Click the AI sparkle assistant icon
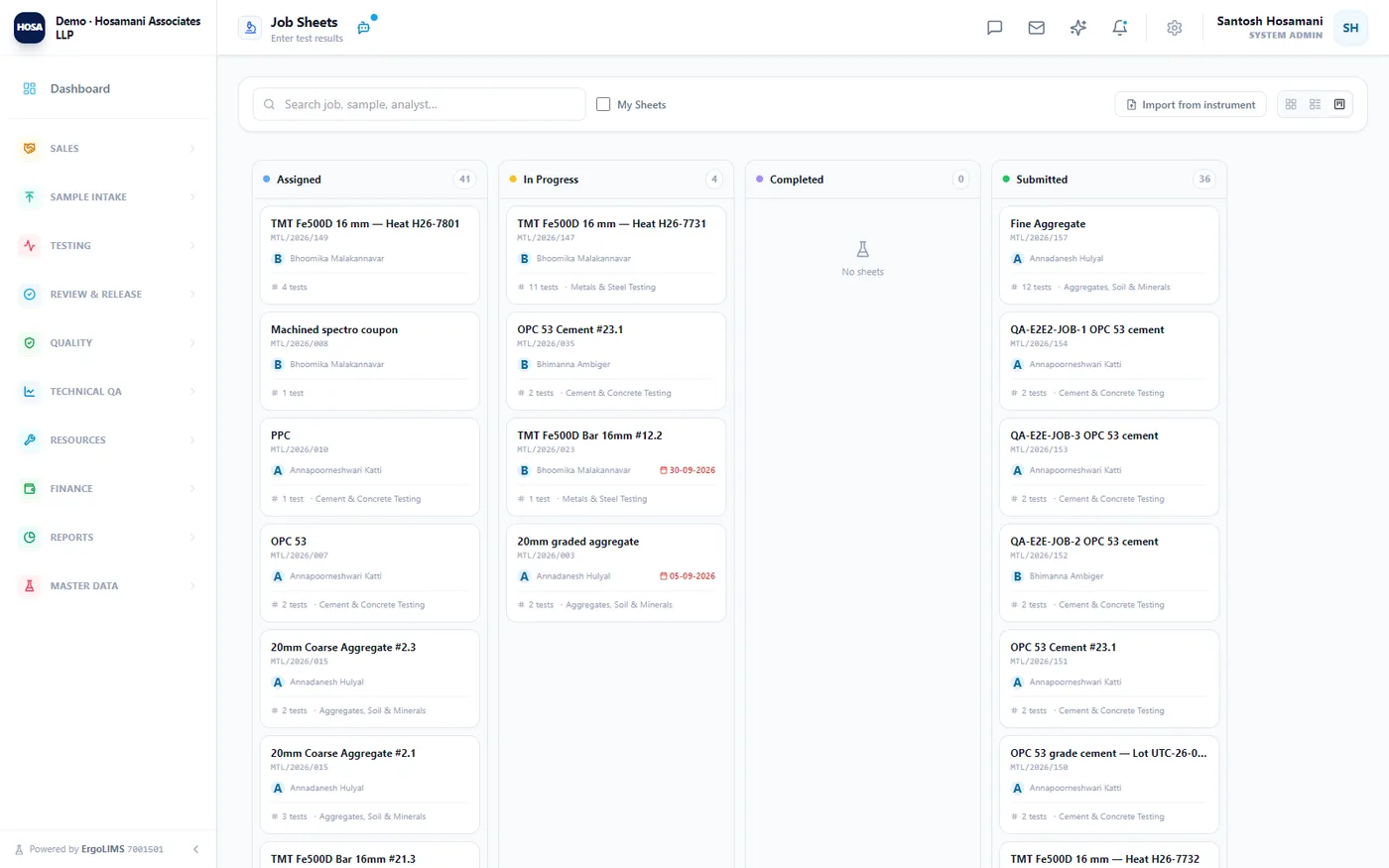This screenshot has height=868, width=1389. click(1077, 28)
